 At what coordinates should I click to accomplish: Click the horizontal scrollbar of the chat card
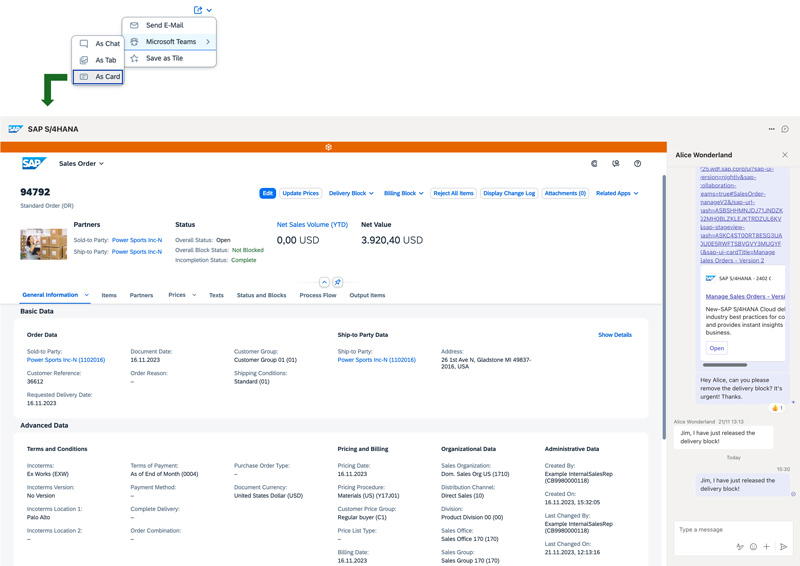[x=724, y=365]
